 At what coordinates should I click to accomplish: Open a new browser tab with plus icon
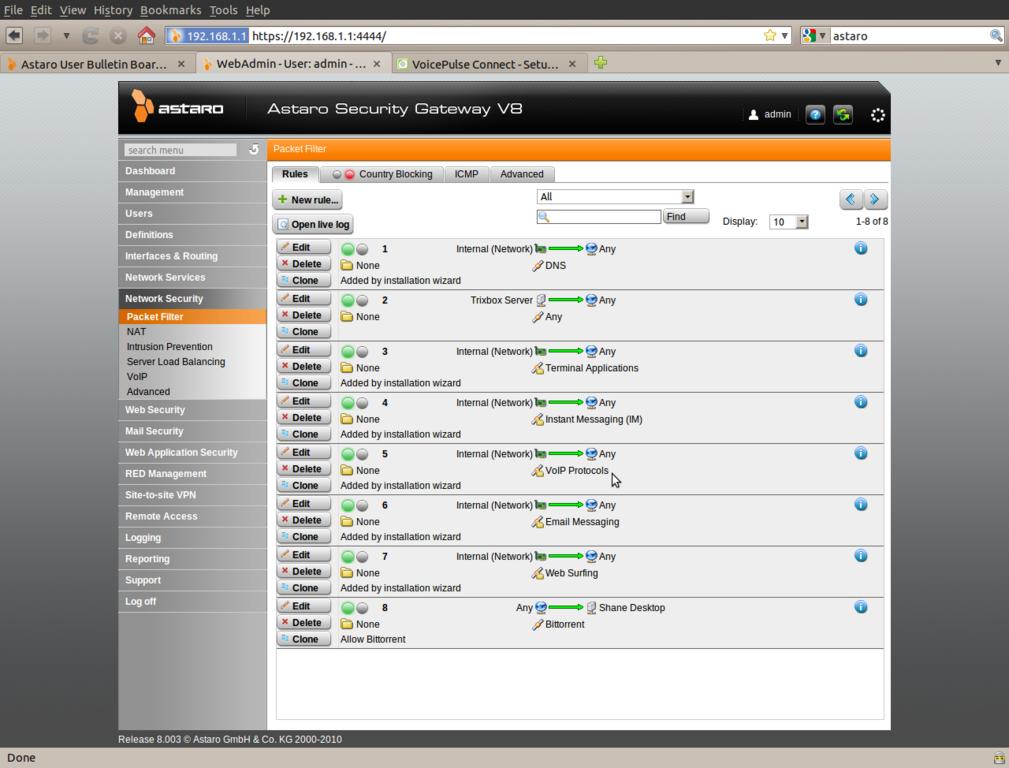tap(600, 62)
